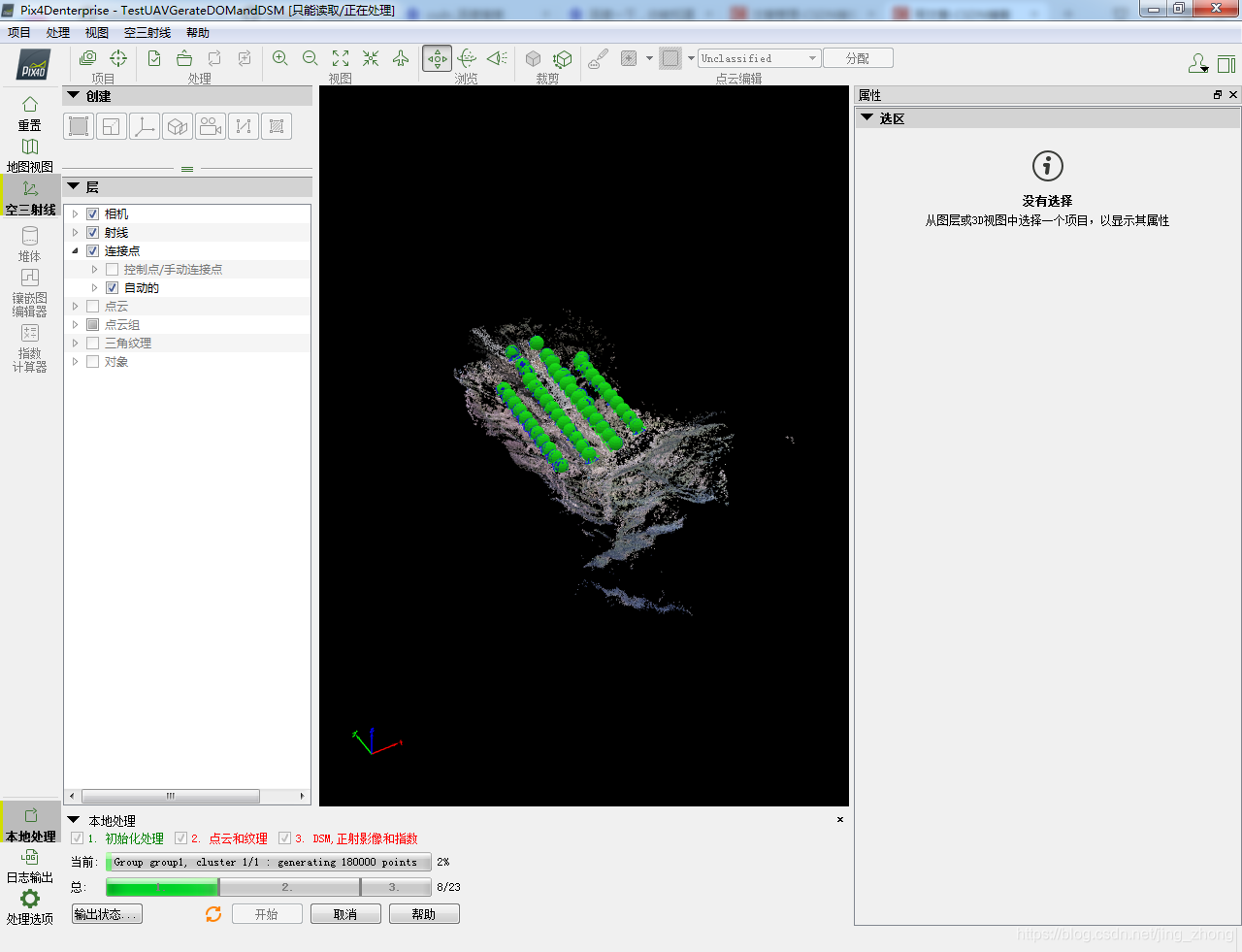Expand the 相机 tree node
Viewport: 1242px width, 952px height.
[76, 214]
